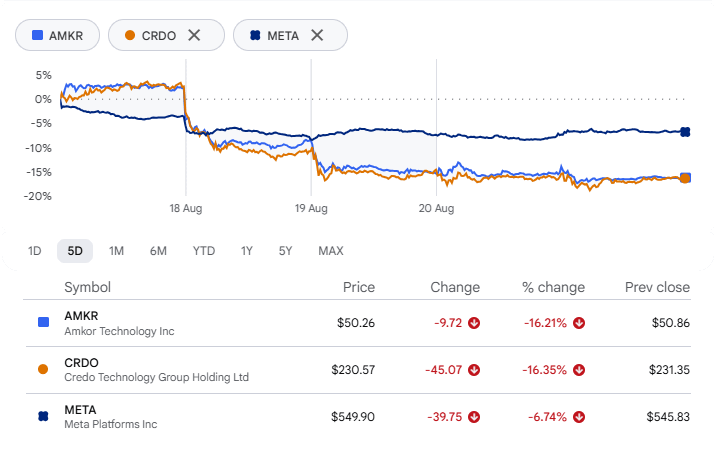Click the down arrow beside -16.21% change
This screenshot has width=720, height=451.
coord(579,323)
